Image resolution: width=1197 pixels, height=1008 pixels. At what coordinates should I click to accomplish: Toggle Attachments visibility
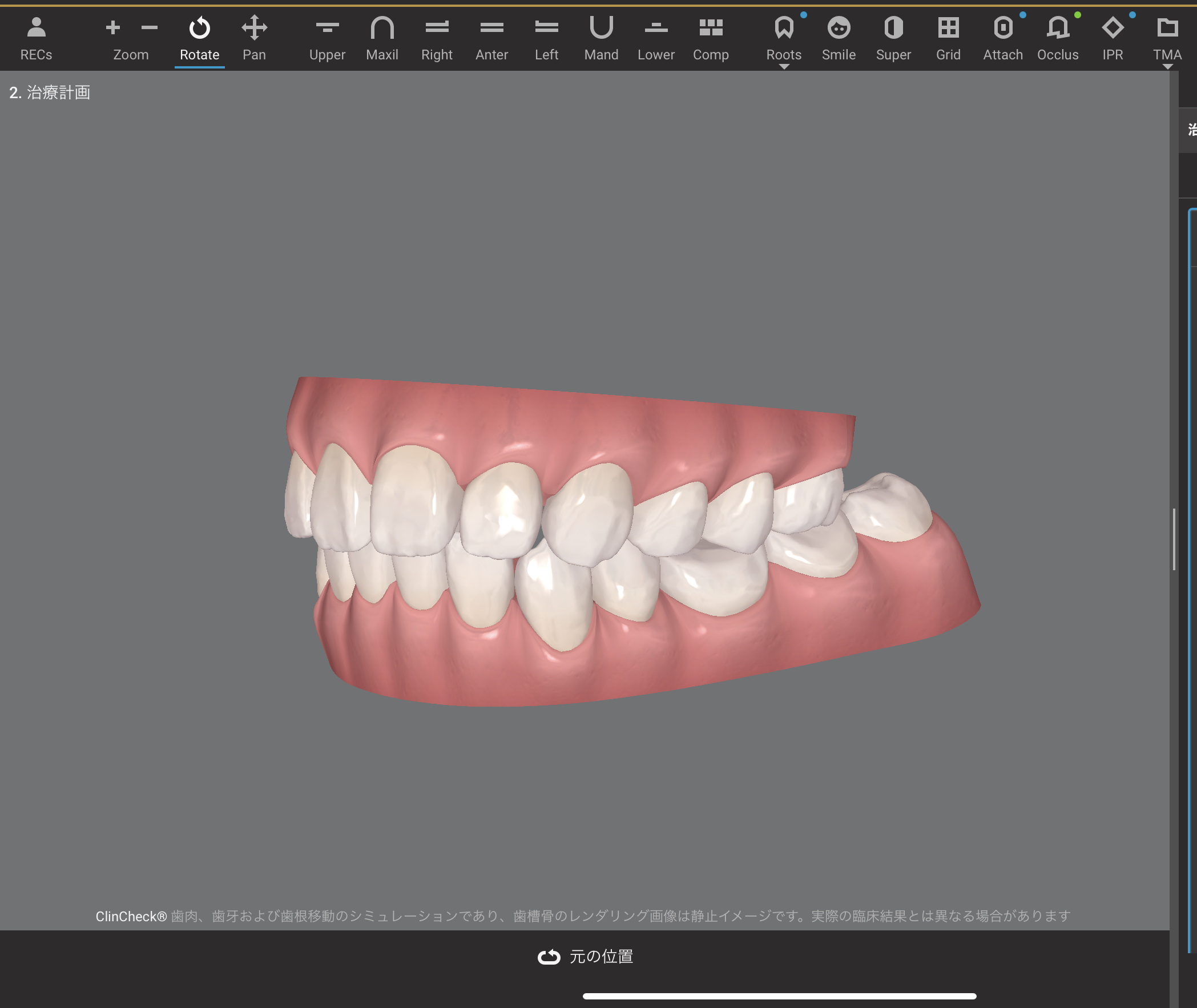click(1003, 38)
